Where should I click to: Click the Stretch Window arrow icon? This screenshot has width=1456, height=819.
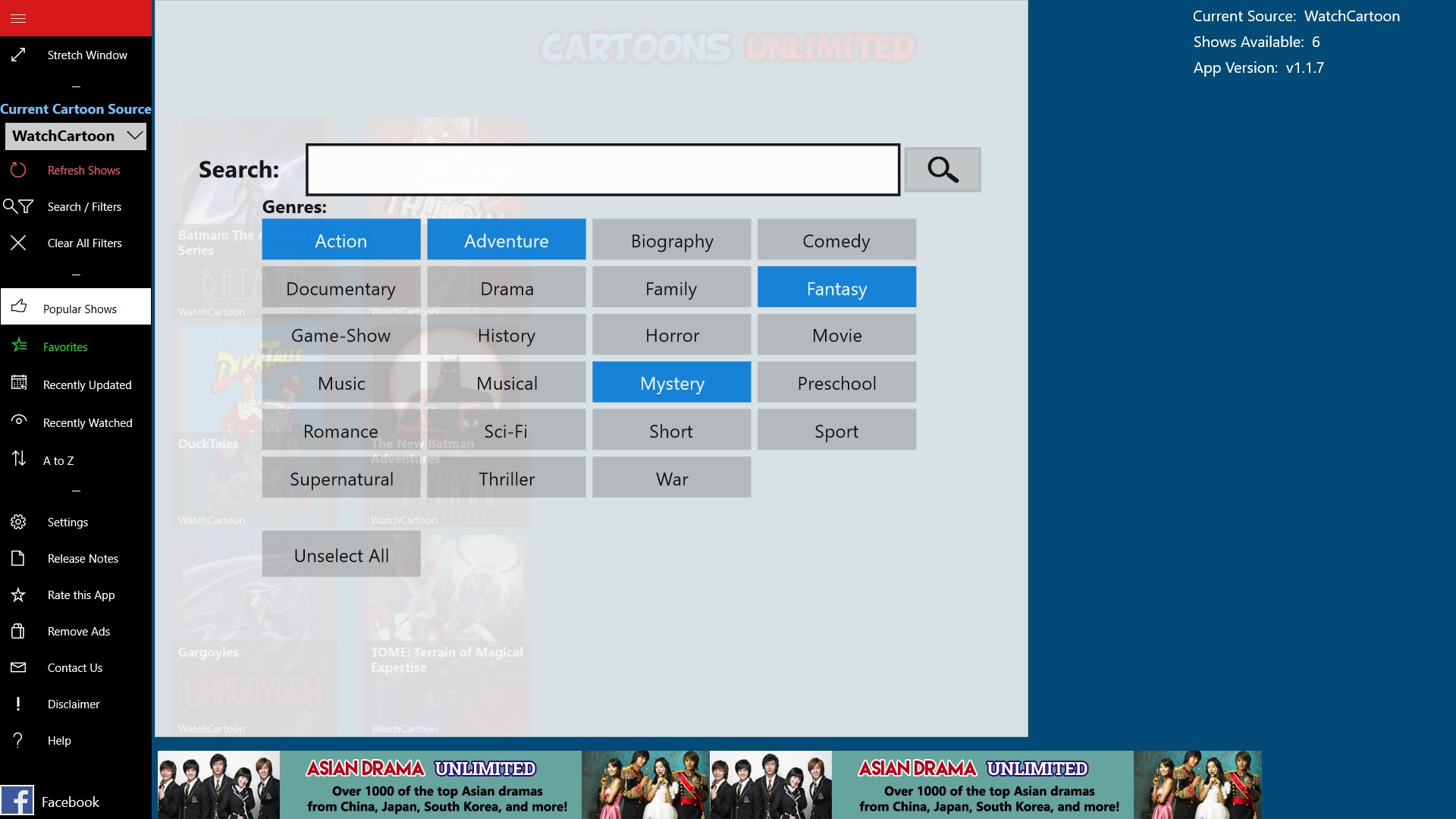click(x=18, y=55)
